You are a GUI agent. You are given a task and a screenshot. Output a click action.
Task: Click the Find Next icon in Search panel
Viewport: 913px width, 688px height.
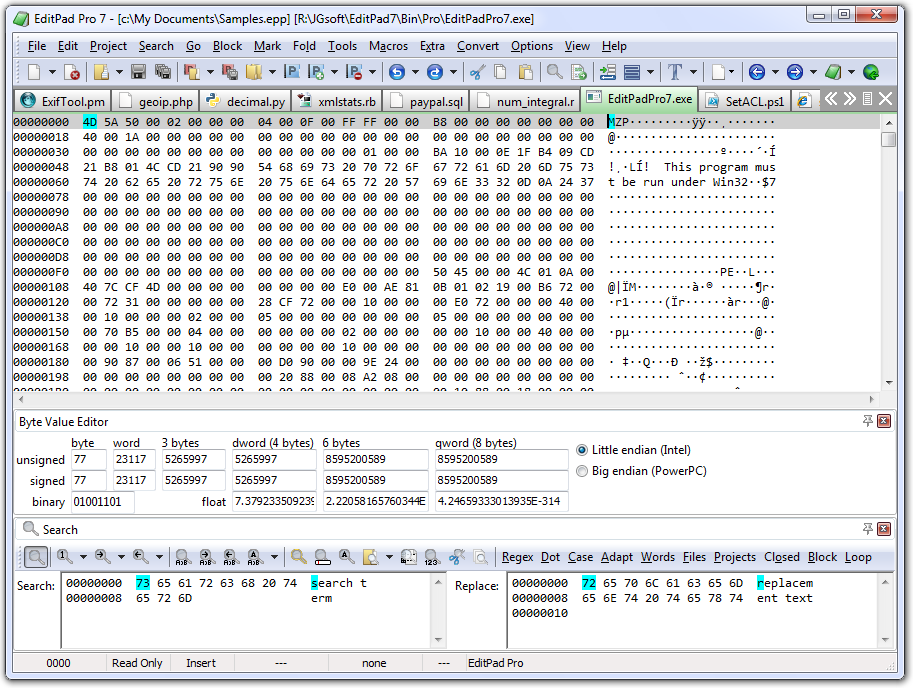click(102, 557)
